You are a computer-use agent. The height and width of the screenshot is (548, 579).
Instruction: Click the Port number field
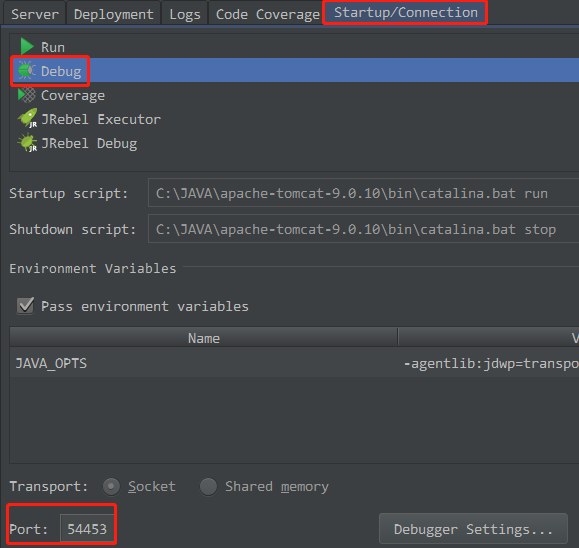coord(87,529)
